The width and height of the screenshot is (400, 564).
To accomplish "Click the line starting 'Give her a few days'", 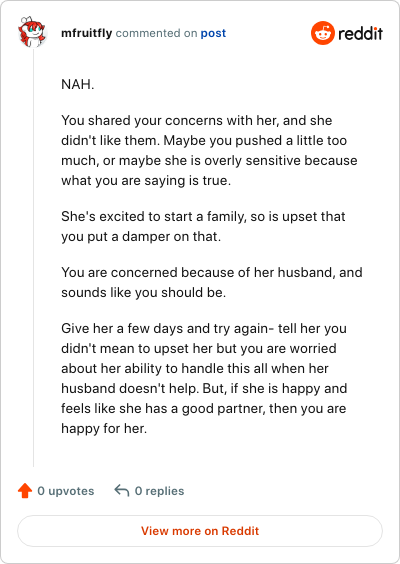I will [x=204, y=329].
